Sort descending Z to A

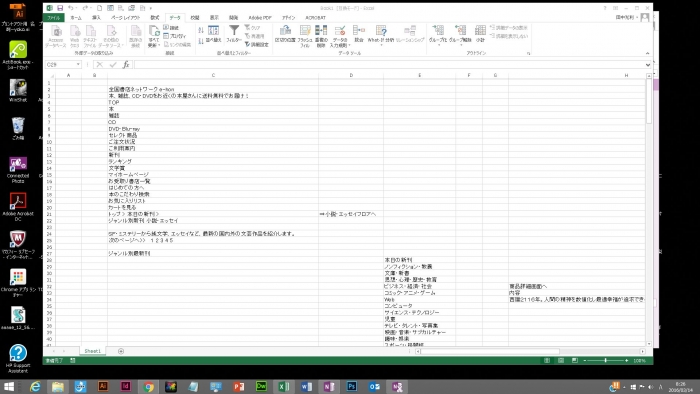tap(201, 41)
